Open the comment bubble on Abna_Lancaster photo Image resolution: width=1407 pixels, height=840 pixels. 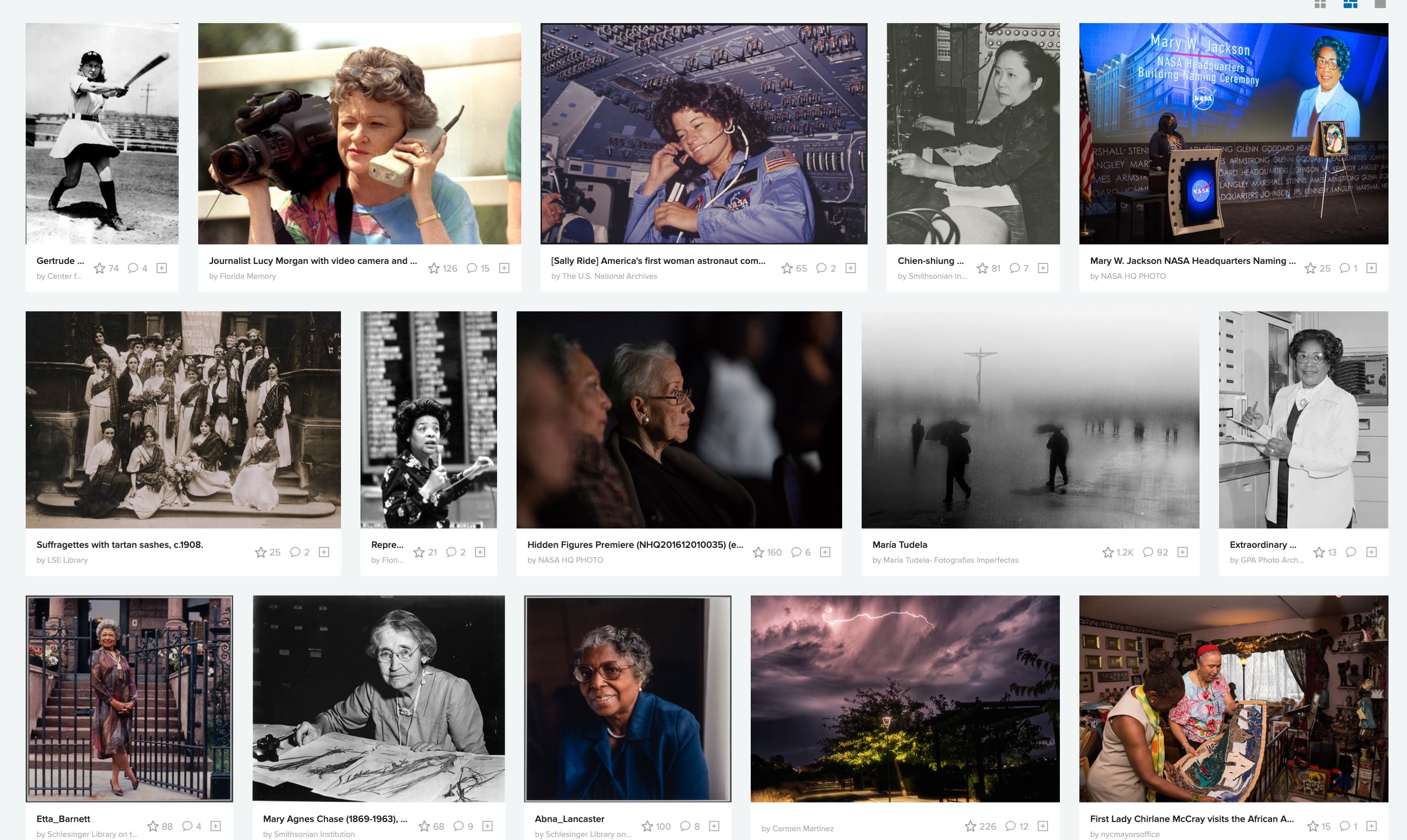(686, 826)
